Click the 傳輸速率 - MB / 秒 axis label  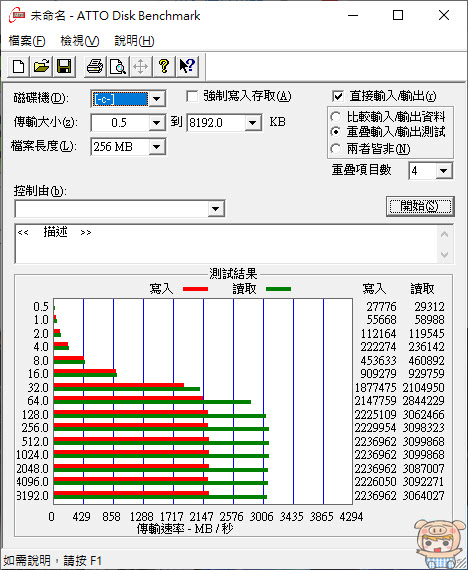click(185, 529)
